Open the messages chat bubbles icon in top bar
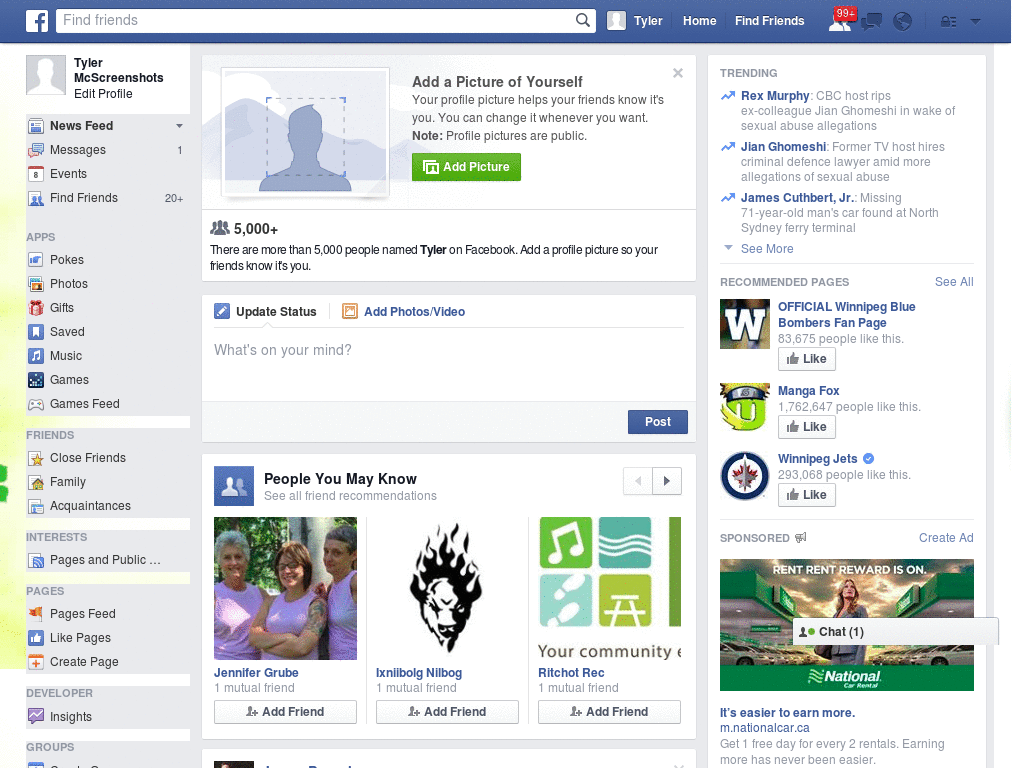1024x768 pixels. [871, 22]
